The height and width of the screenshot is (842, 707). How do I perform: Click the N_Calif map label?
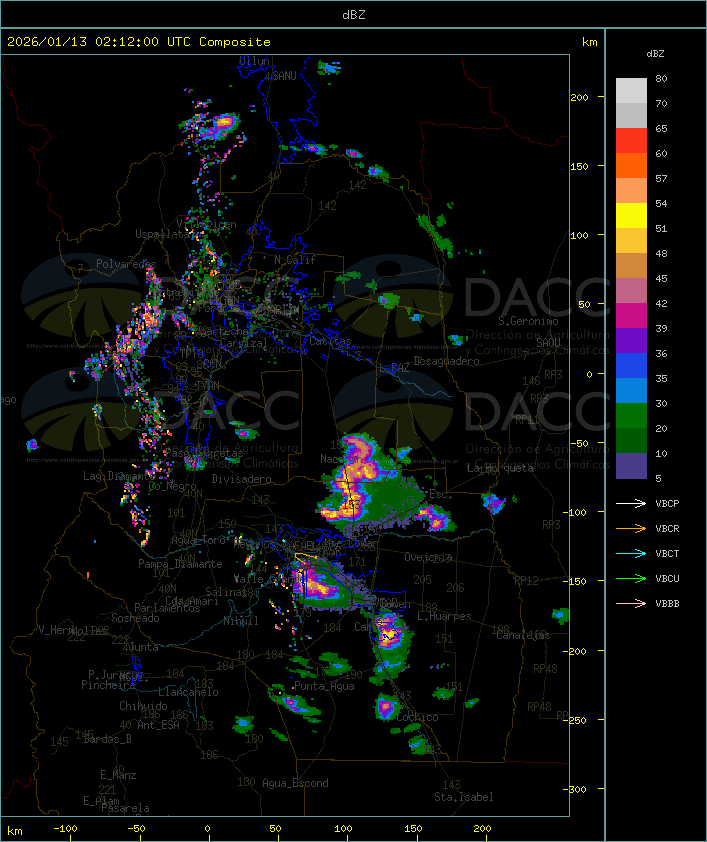[x=295, y=259]
